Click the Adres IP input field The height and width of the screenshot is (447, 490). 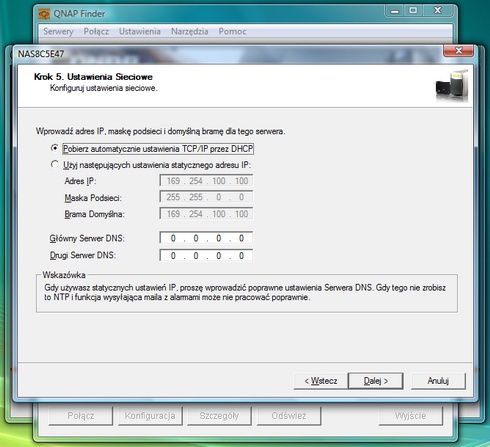click(x=206, y=181)
